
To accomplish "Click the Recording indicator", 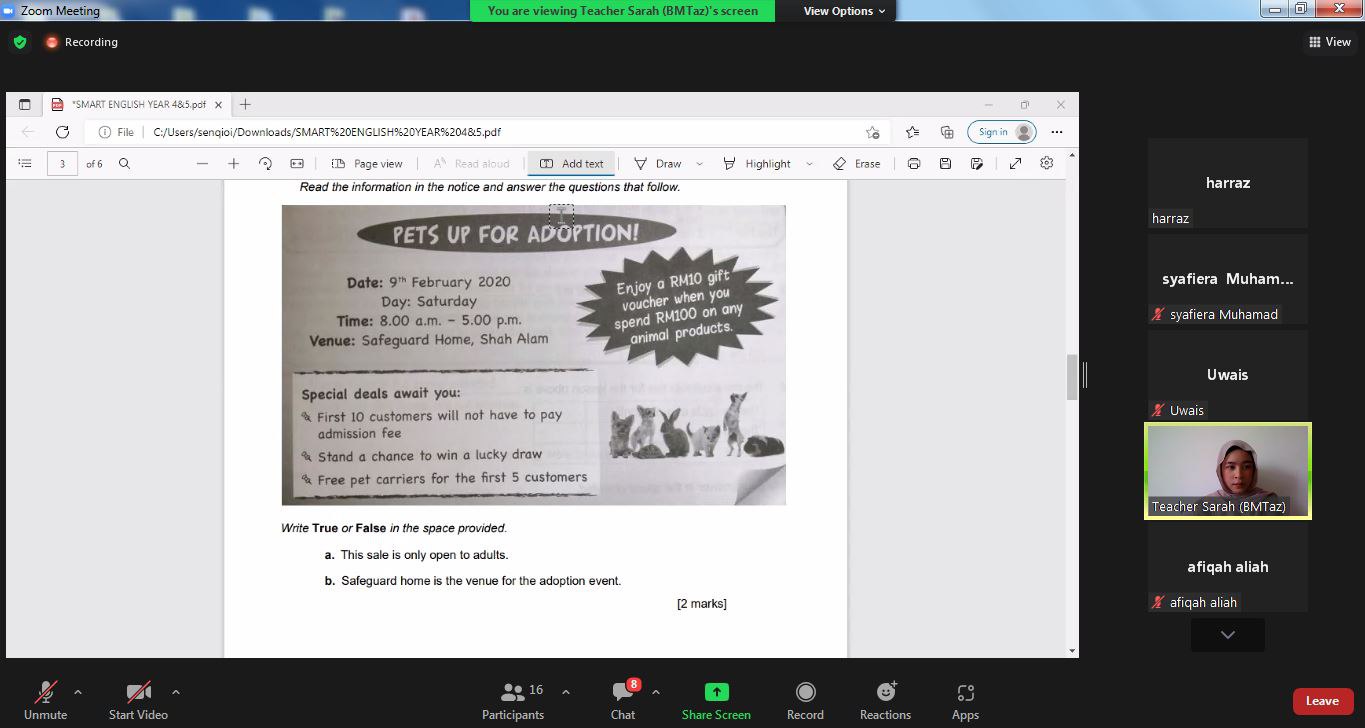I will tap(81, 42).
